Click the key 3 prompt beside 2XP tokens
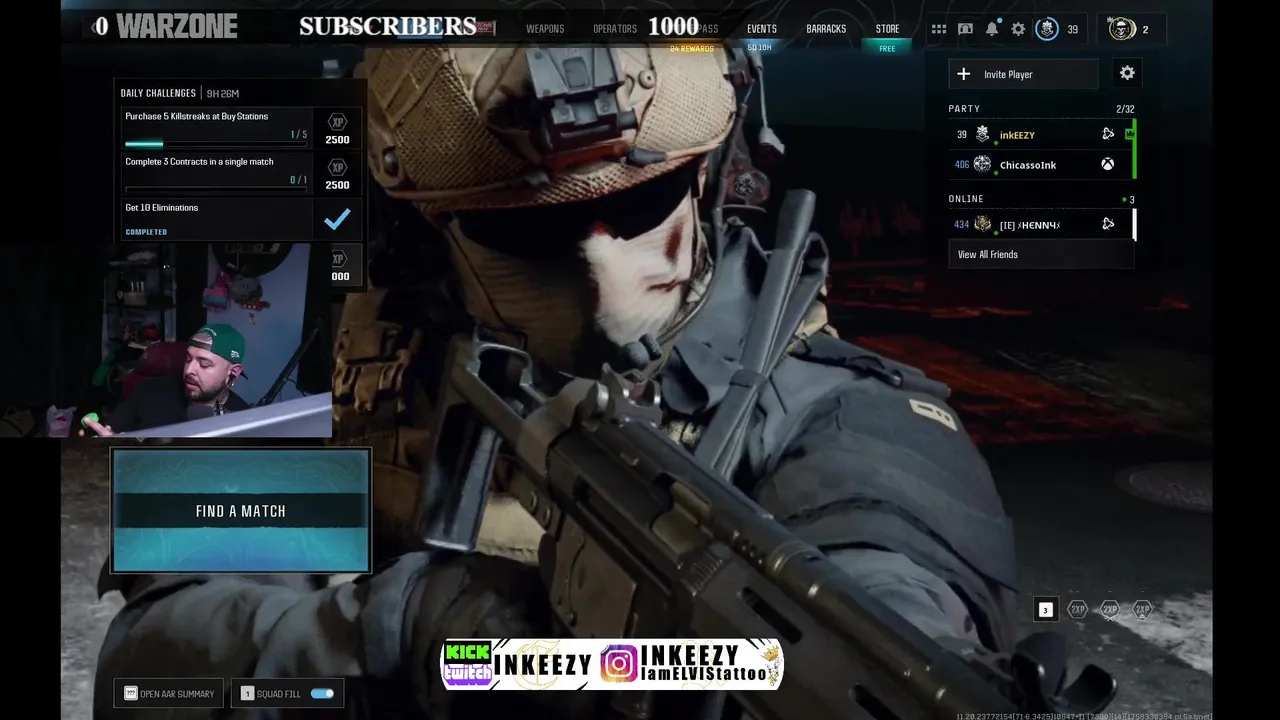The width and height of the screenshot is (1280, 720). 1045,610
